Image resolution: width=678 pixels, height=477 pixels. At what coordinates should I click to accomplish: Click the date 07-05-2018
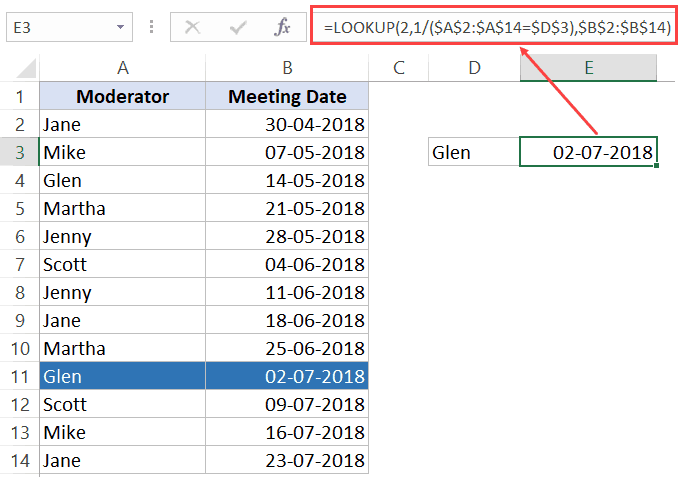pos(315,152)
